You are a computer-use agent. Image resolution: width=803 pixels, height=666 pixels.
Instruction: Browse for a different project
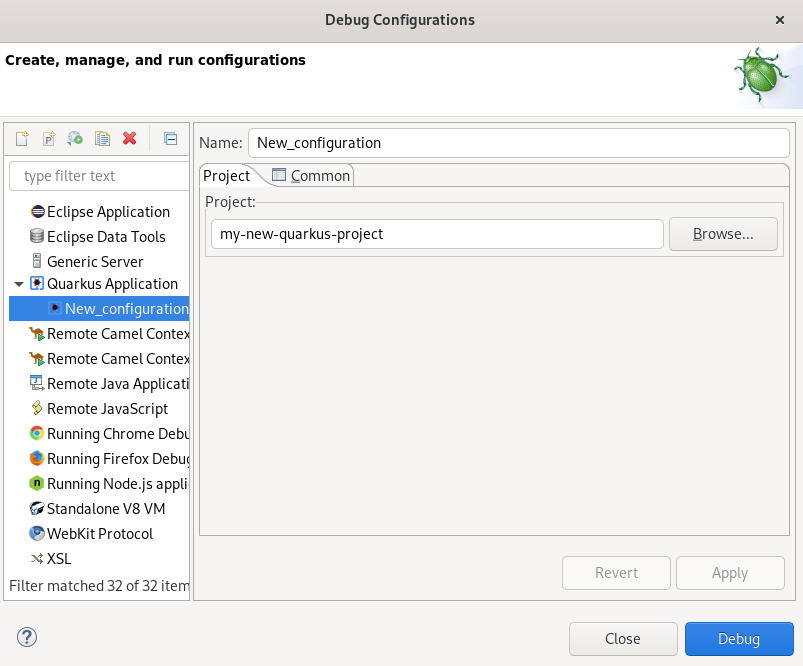point(723,233)
